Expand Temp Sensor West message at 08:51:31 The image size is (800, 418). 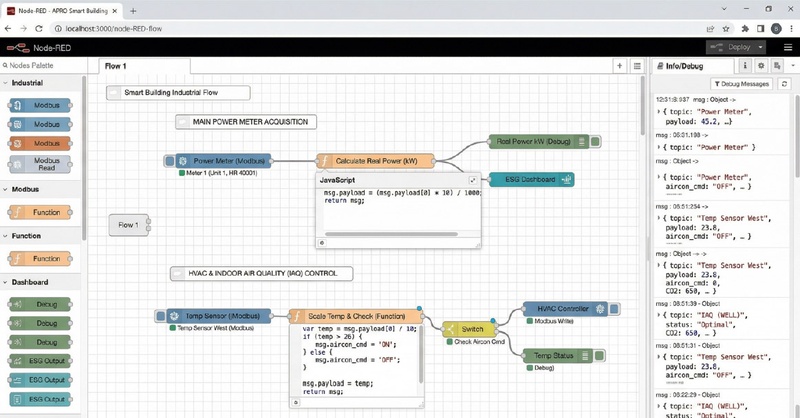click(x=659, y=357)
